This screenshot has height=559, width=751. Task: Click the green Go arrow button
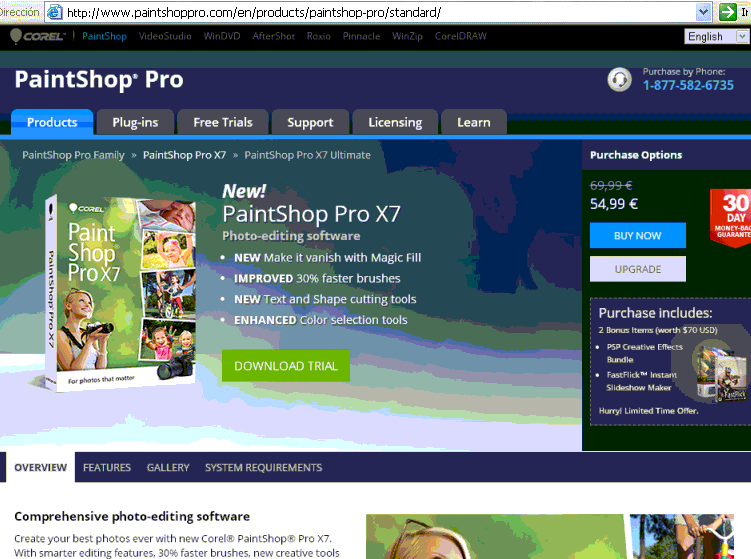pos(728,12)
